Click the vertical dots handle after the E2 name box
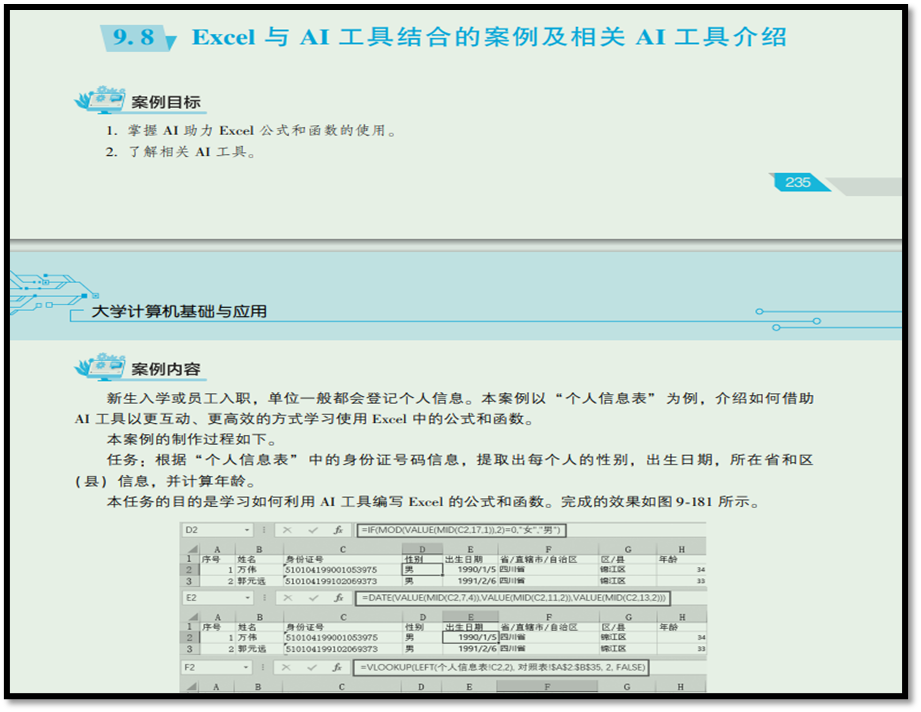Viewport: 921px width, 712px height. click(x=264, y=598)
